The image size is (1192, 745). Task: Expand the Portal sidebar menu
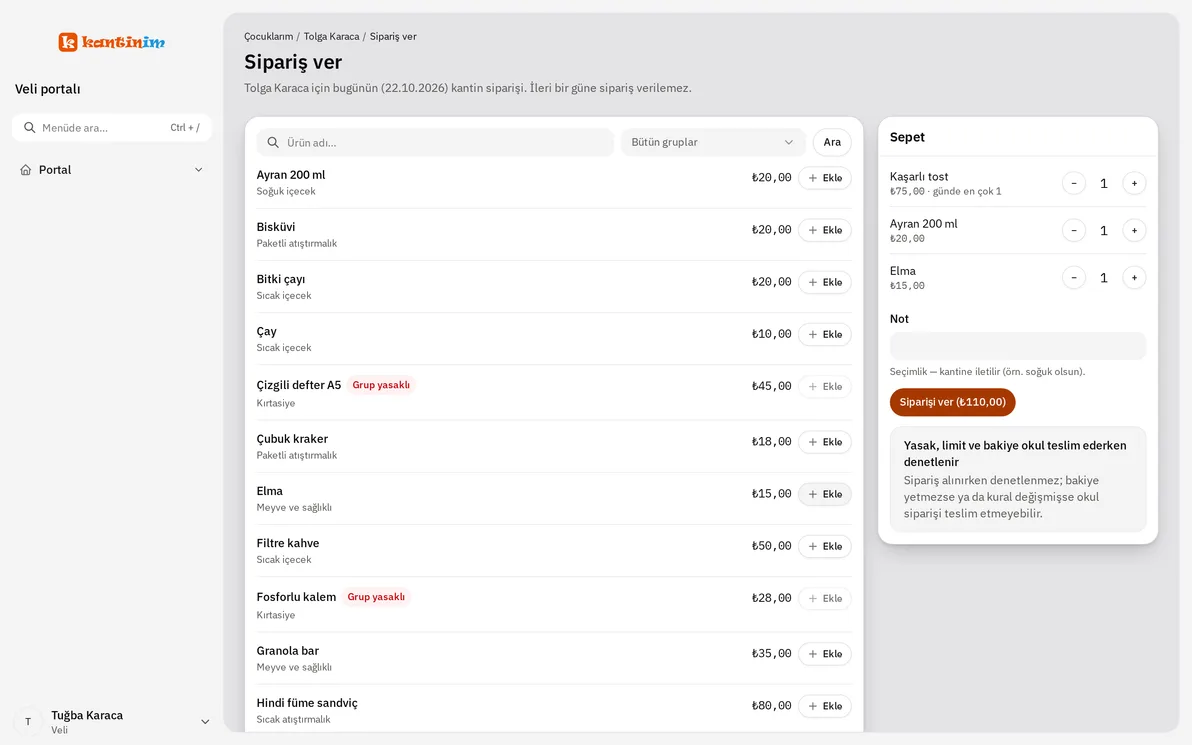point(112,170)
